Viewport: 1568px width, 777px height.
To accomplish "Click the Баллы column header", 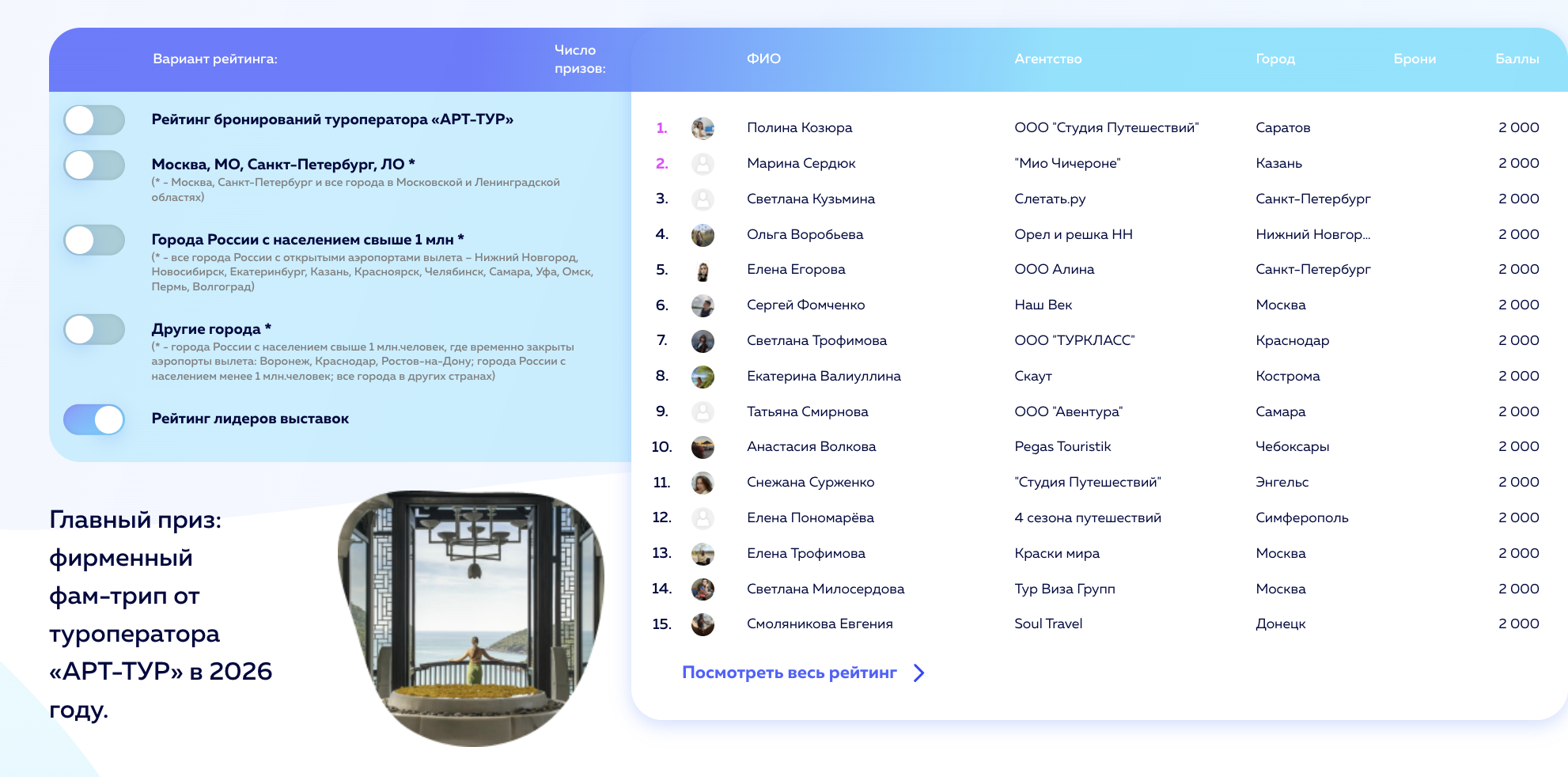I will 1517,59.
